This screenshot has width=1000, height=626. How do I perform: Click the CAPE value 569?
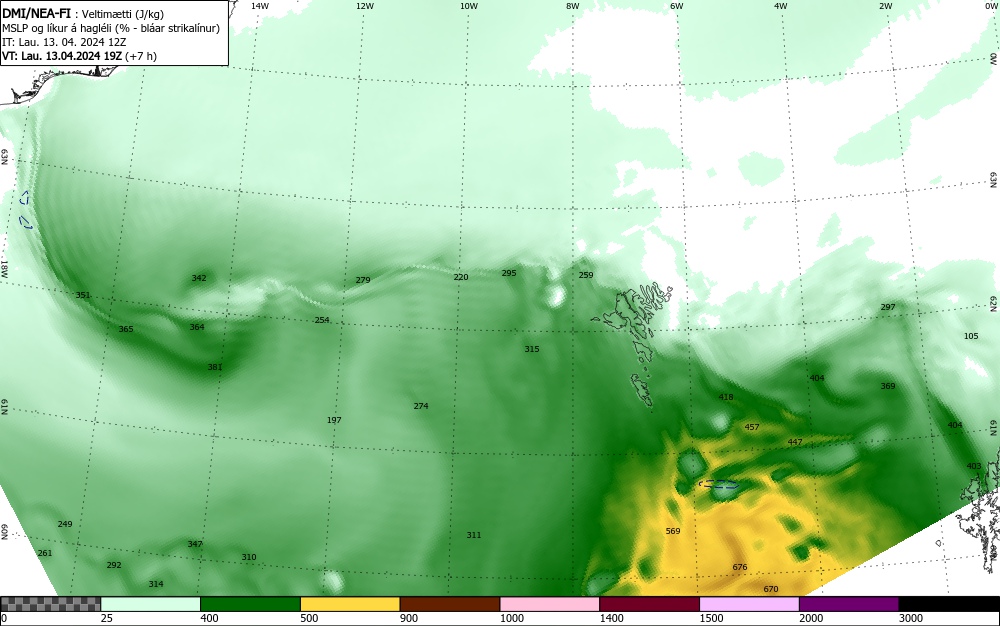(673, 531)
